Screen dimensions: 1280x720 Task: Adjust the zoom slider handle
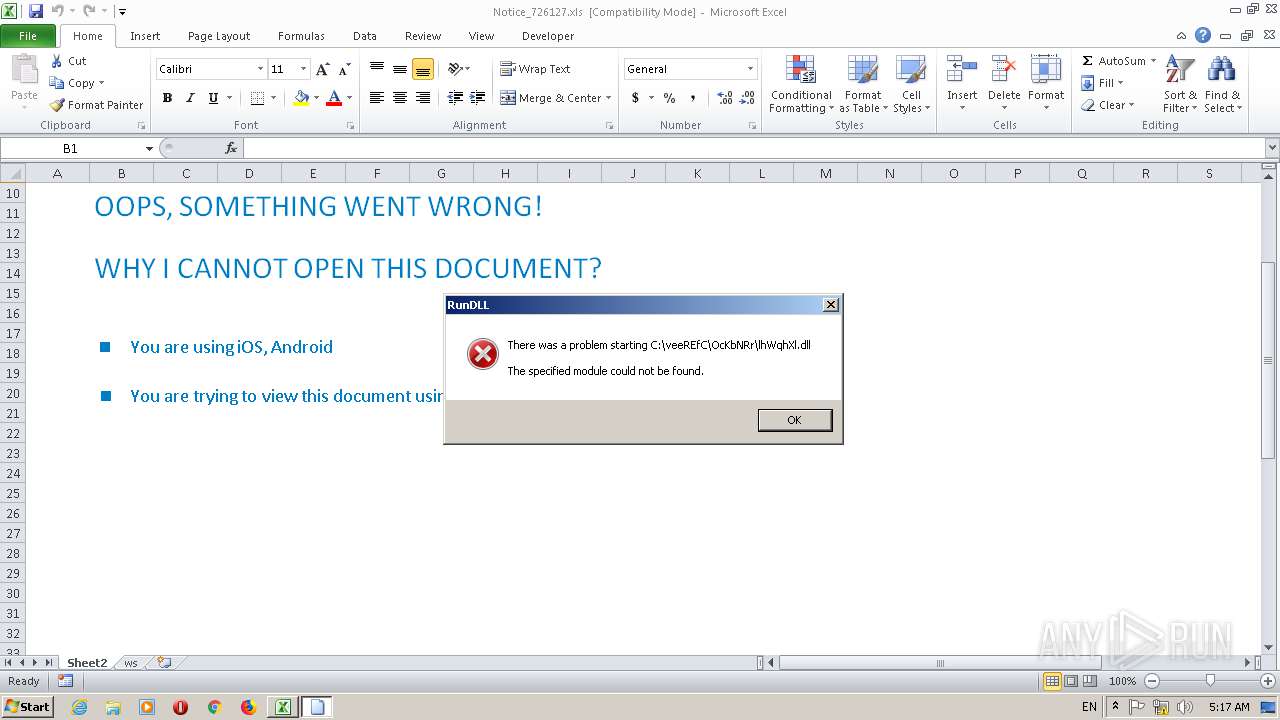pos(1210,680)
